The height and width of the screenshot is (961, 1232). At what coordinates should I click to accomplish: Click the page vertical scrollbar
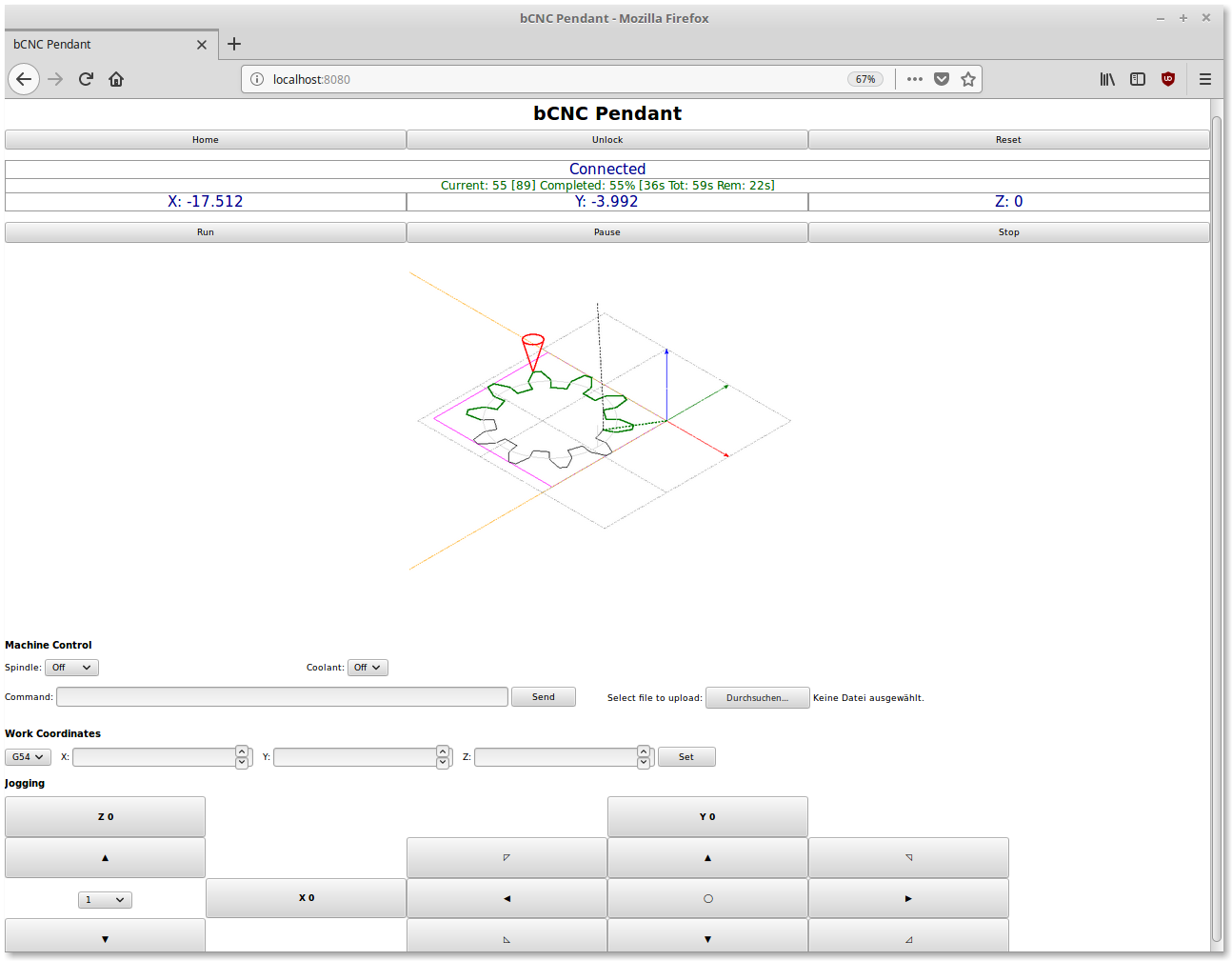click(1217, 529)
